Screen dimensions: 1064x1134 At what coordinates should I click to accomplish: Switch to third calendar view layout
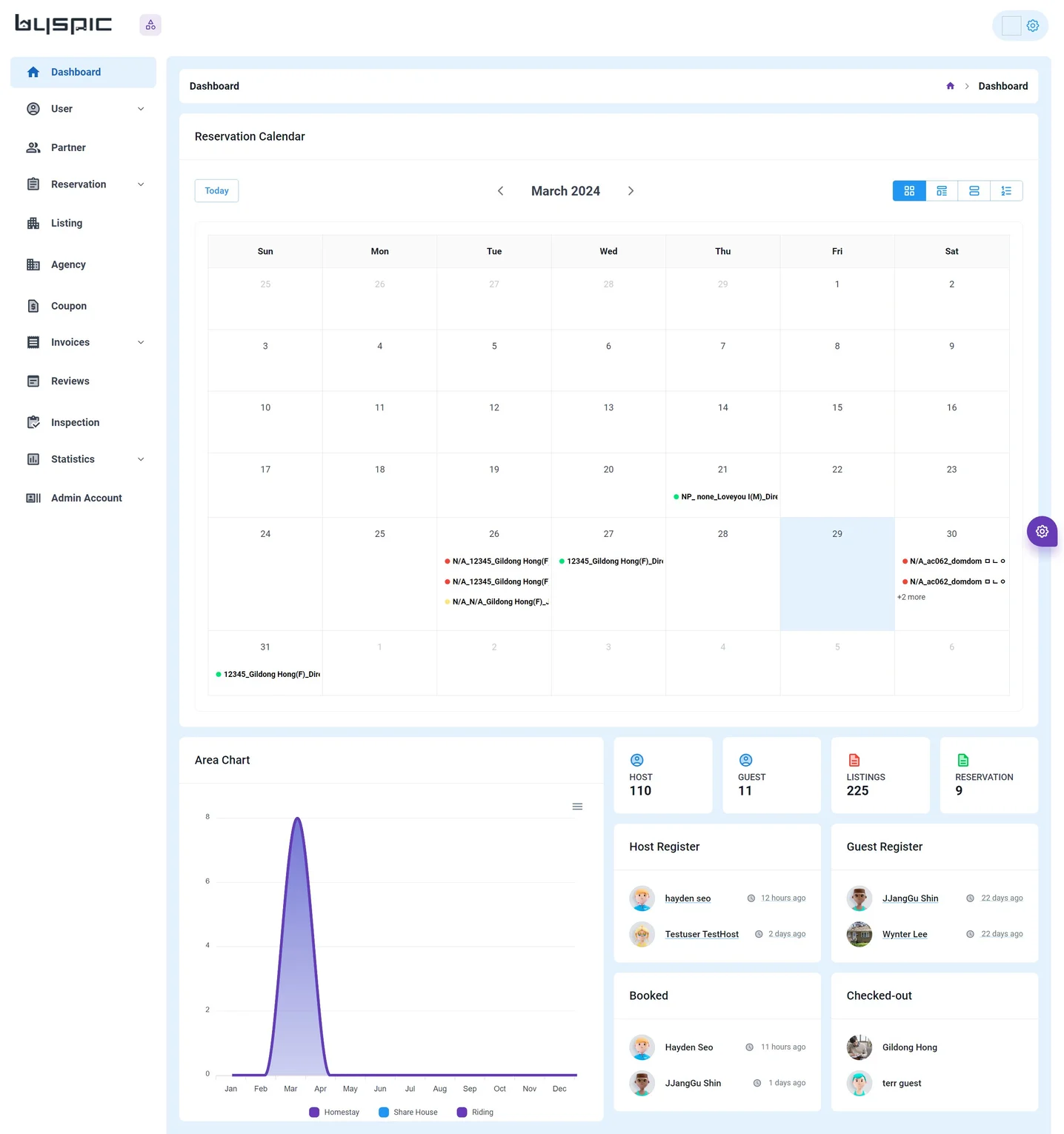(x=974, y=191)
